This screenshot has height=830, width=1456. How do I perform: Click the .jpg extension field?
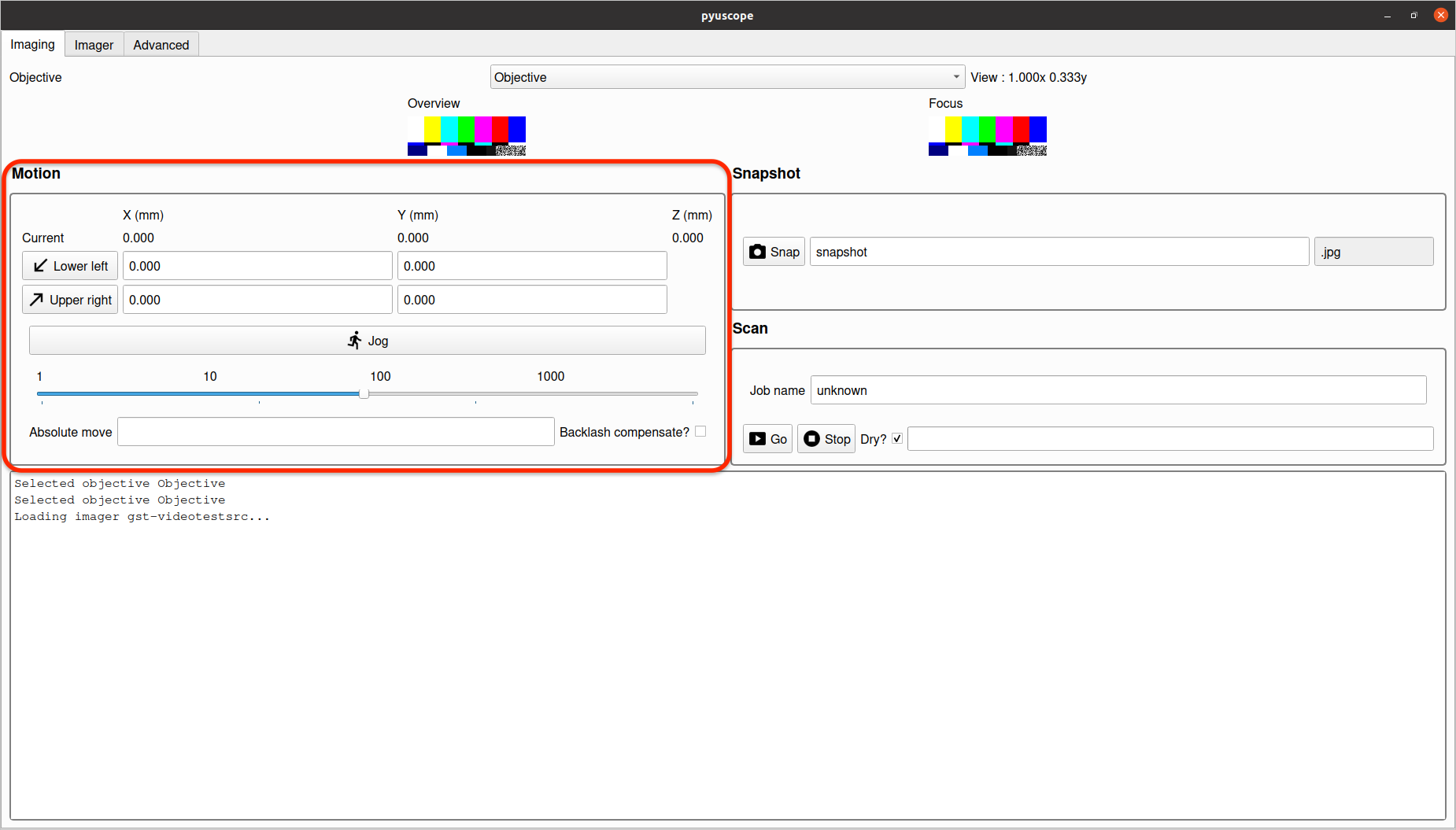coord(1373,252)
